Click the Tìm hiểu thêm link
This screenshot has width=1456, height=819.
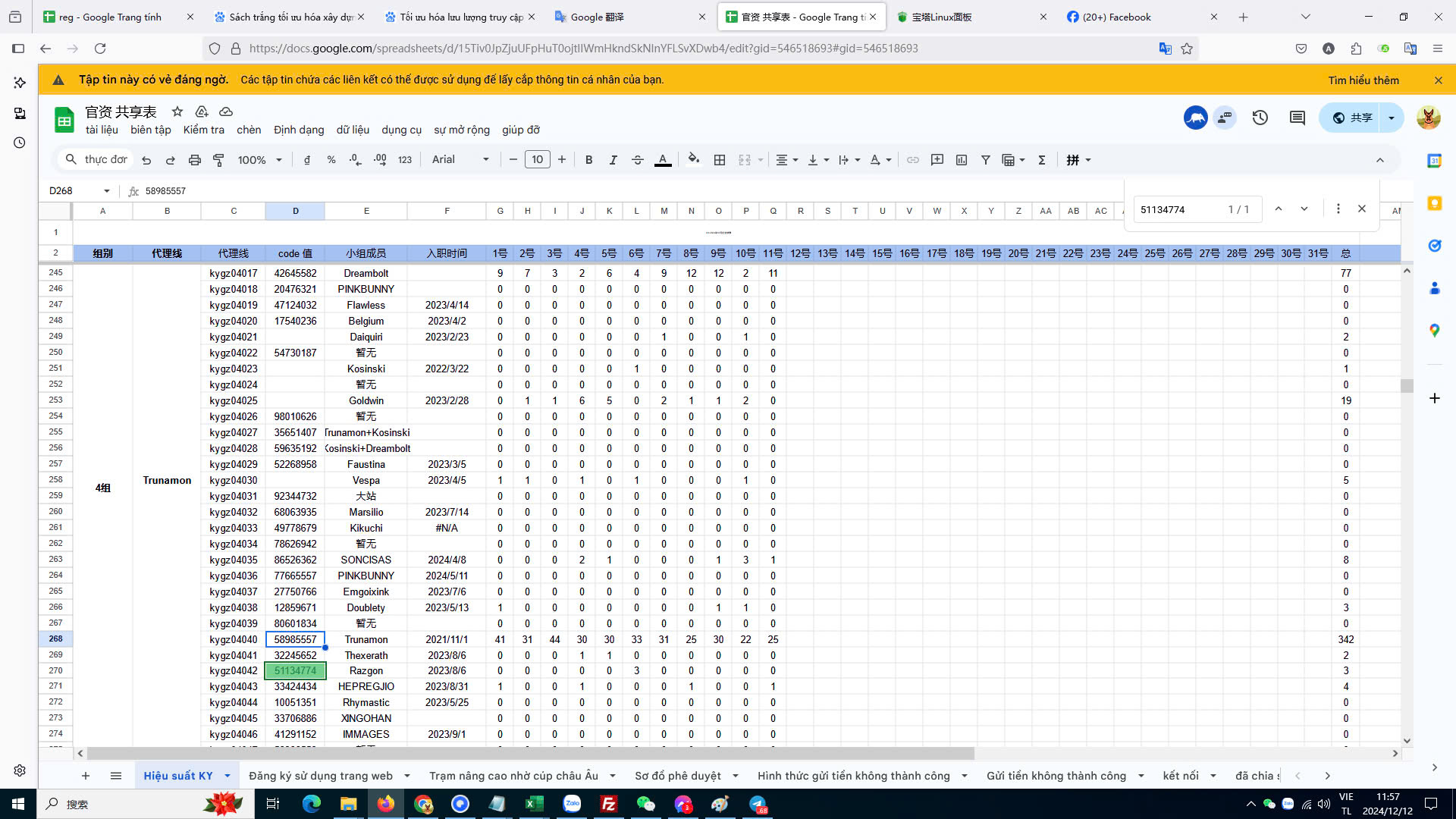click(x=1363, y=80)
